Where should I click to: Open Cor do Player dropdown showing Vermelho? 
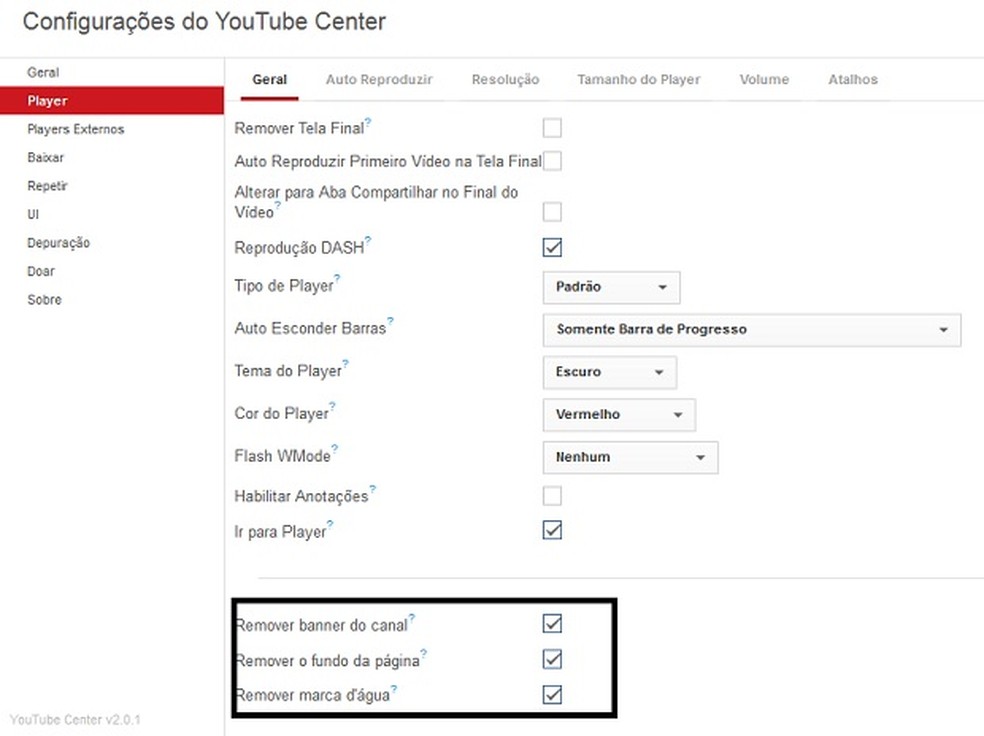tap(619, 415)
